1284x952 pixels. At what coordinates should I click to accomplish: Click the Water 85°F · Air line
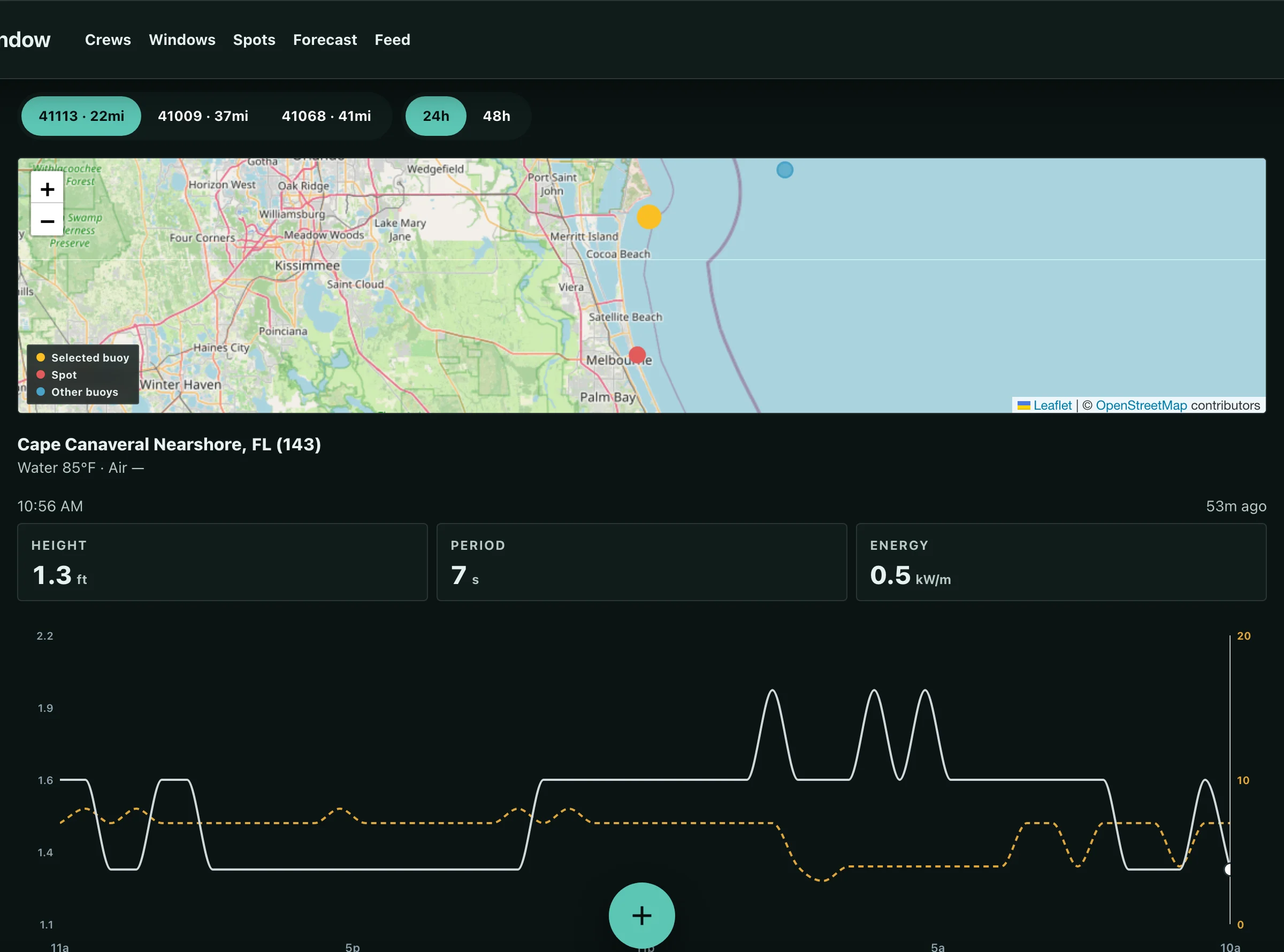click(x=81, y=467)
